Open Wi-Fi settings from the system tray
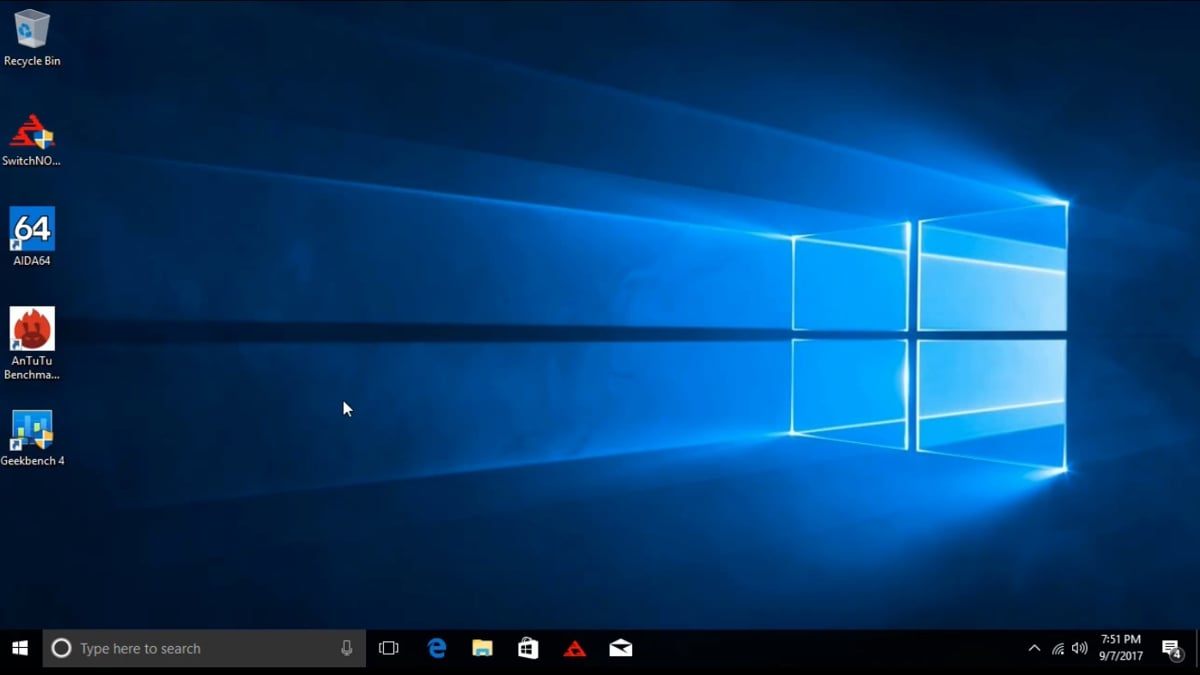 (x=1057, y=648)
